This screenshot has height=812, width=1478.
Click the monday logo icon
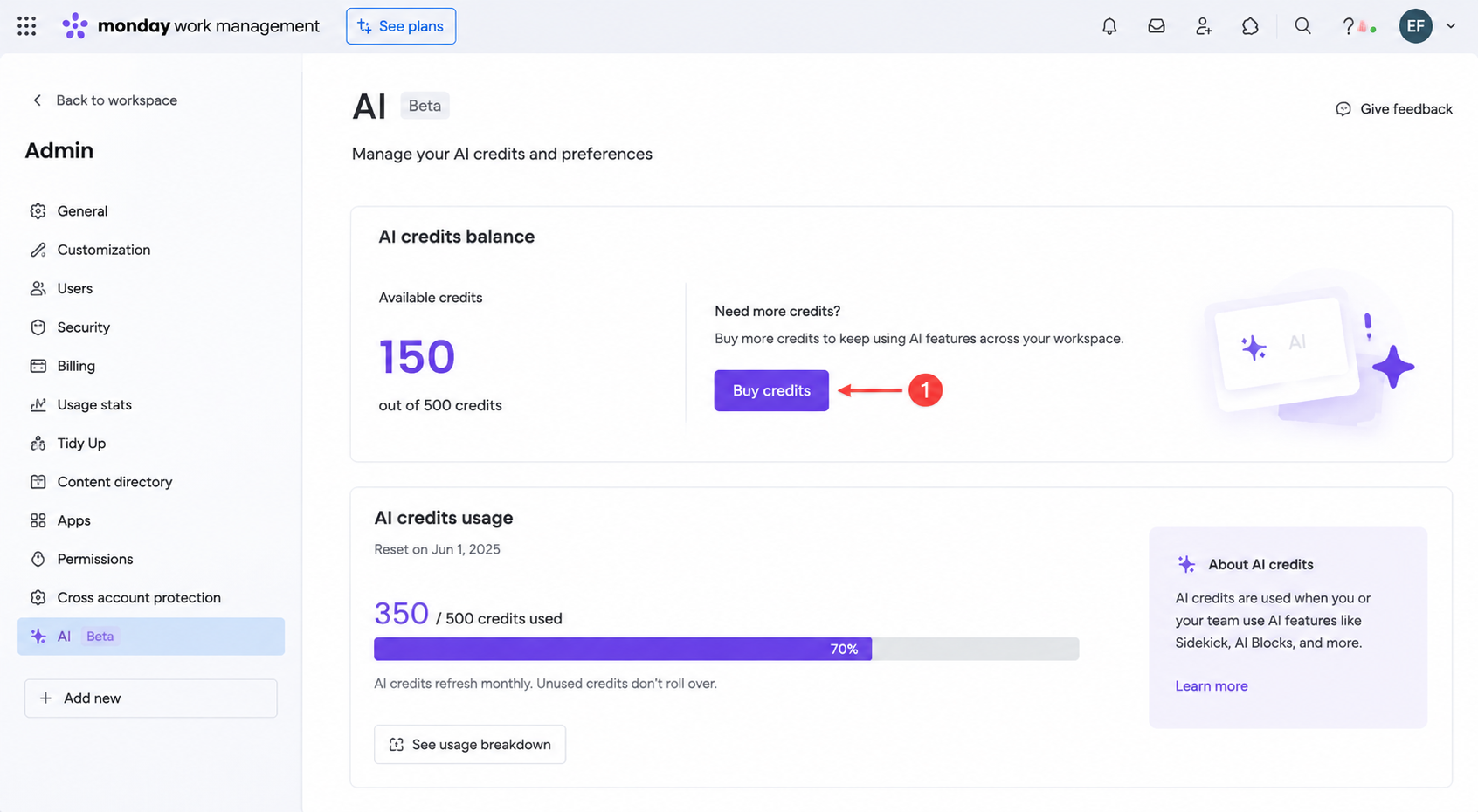click(x=75, y=26)
